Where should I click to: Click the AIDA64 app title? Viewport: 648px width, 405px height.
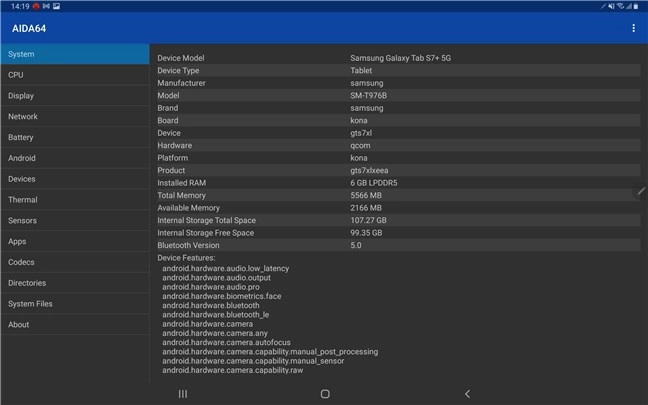pos(29,29)
